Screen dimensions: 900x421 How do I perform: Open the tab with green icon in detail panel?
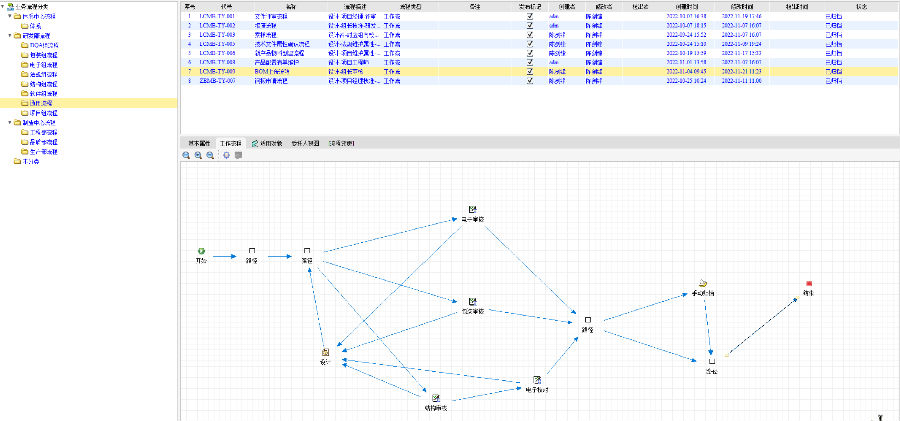tap(269, 144)
